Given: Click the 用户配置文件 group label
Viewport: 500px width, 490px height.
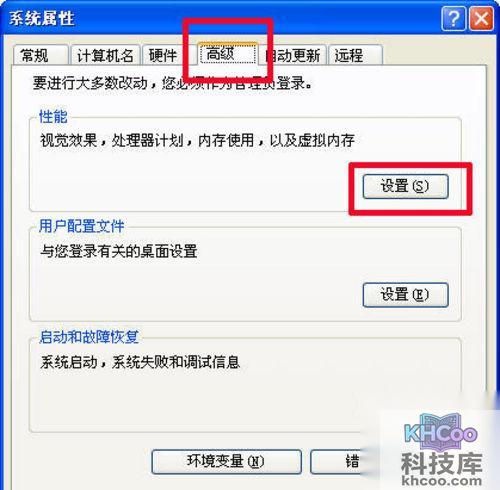Looking at the screenshot, I should pos(81,226).
